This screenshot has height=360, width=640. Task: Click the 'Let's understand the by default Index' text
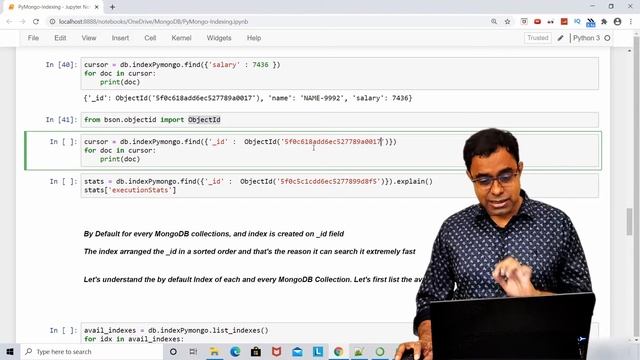[x=253, y=280]
